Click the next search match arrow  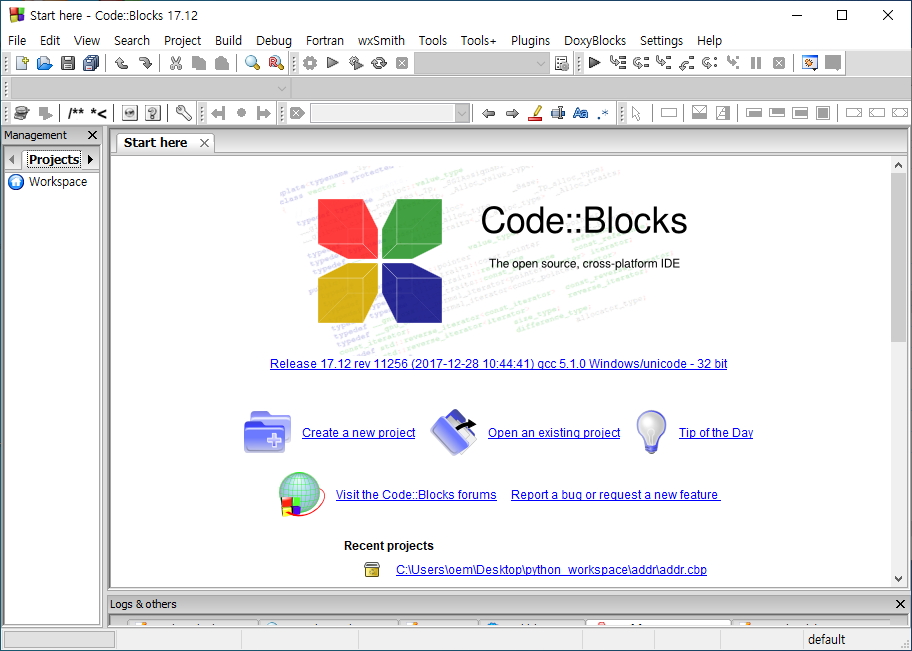tap(512, 113)
